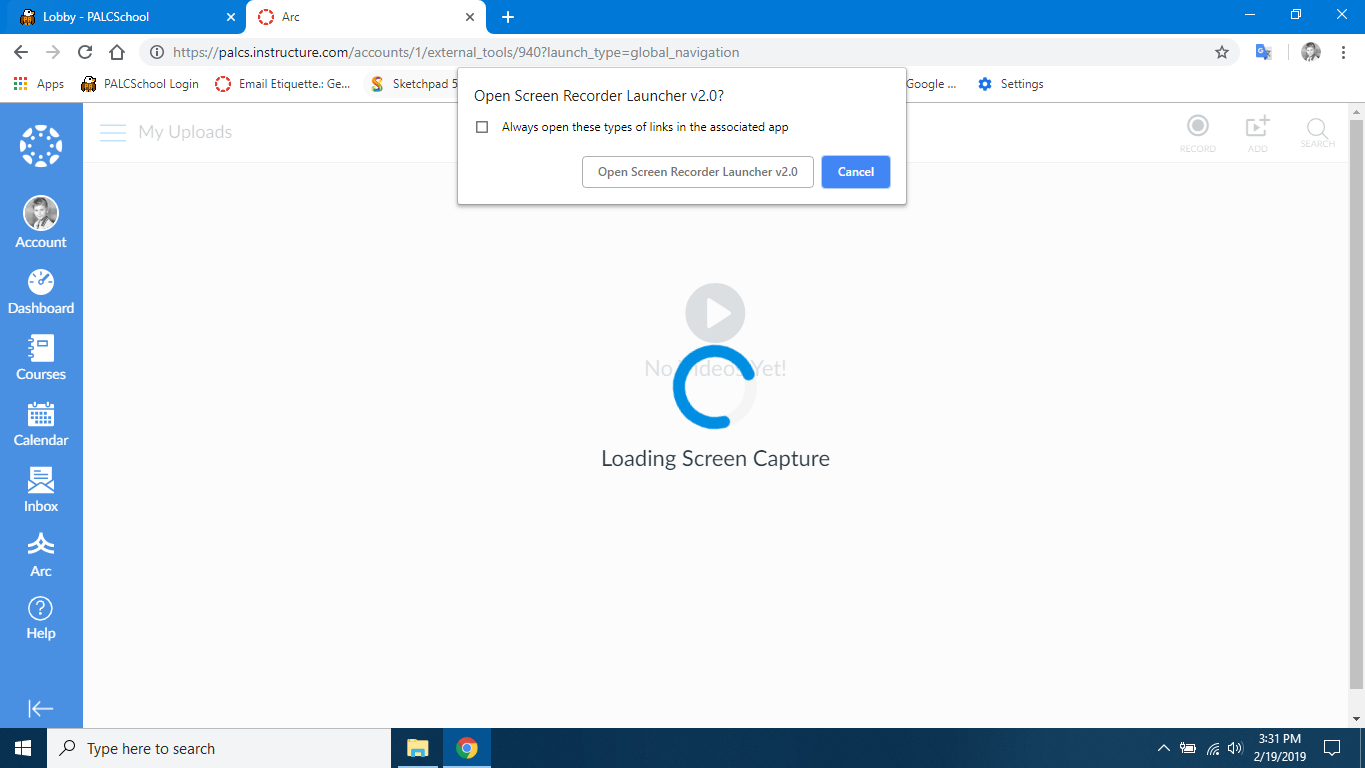Click the My Uploads heading

click(185, 132)
